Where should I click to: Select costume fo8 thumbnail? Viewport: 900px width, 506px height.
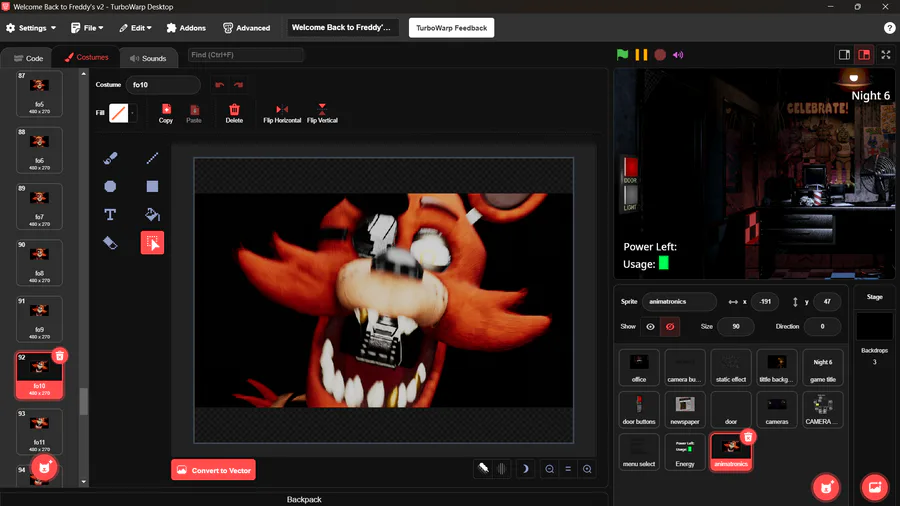click(39, 262)
